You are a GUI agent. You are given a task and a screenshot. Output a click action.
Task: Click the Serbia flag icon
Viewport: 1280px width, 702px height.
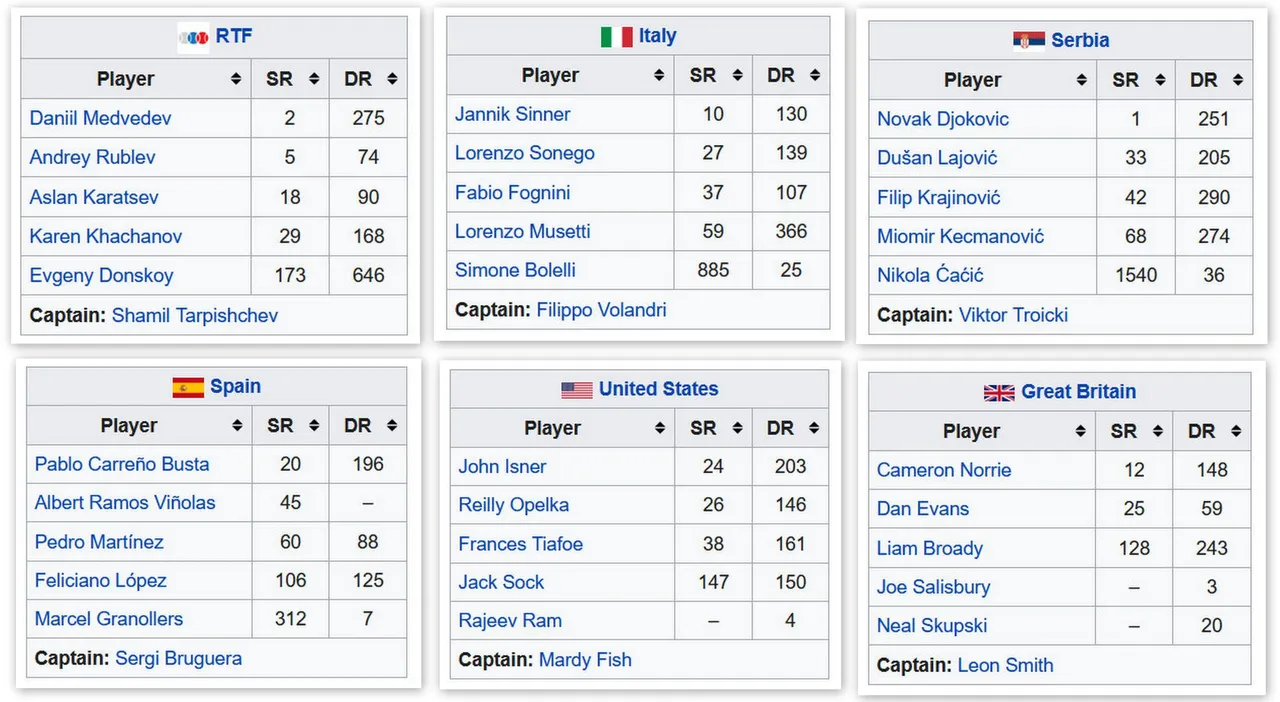[1029, 41]
